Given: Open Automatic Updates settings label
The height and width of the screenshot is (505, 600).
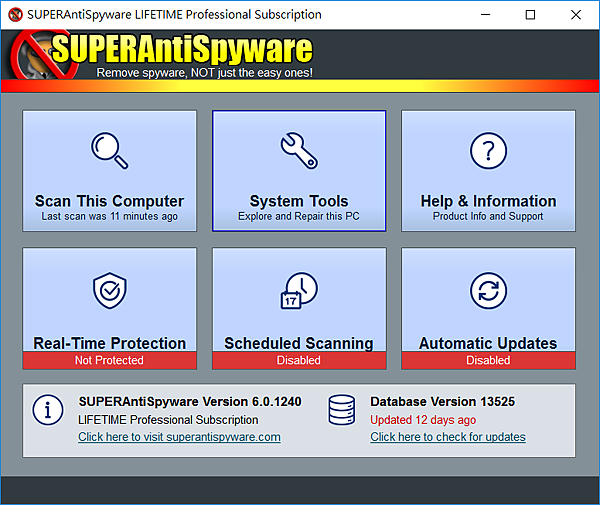Looking at the screenshot, I should pyautogui.click(x=488, y=343).
